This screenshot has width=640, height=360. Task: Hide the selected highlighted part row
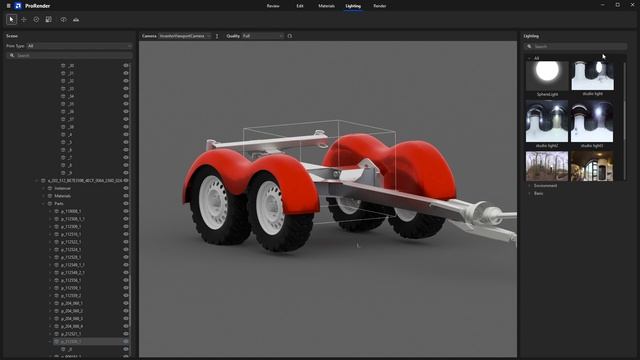tap(126, 341)
